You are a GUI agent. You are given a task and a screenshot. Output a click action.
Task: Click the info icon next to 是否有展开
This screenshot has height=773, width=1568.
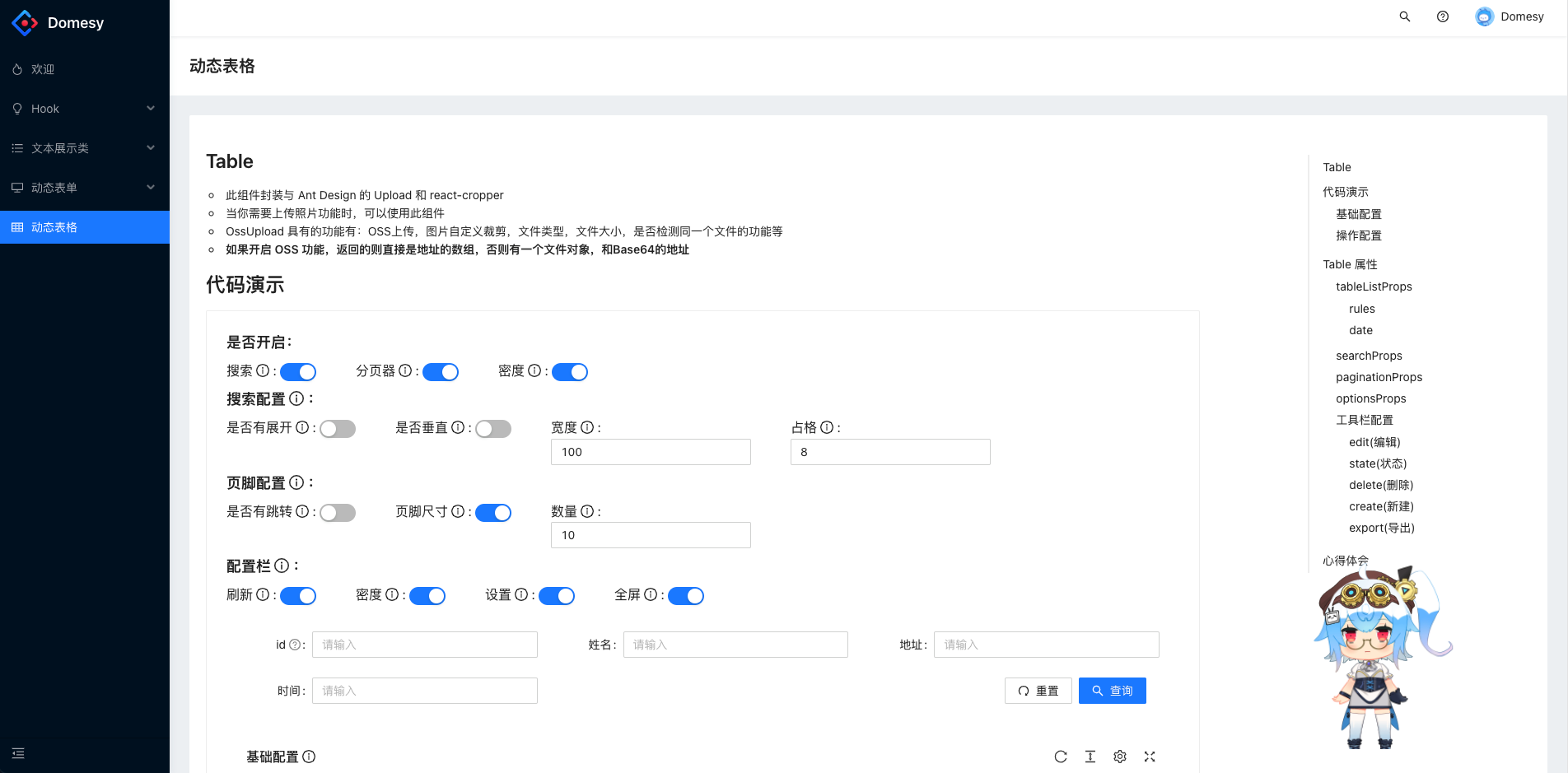point(302,428)
